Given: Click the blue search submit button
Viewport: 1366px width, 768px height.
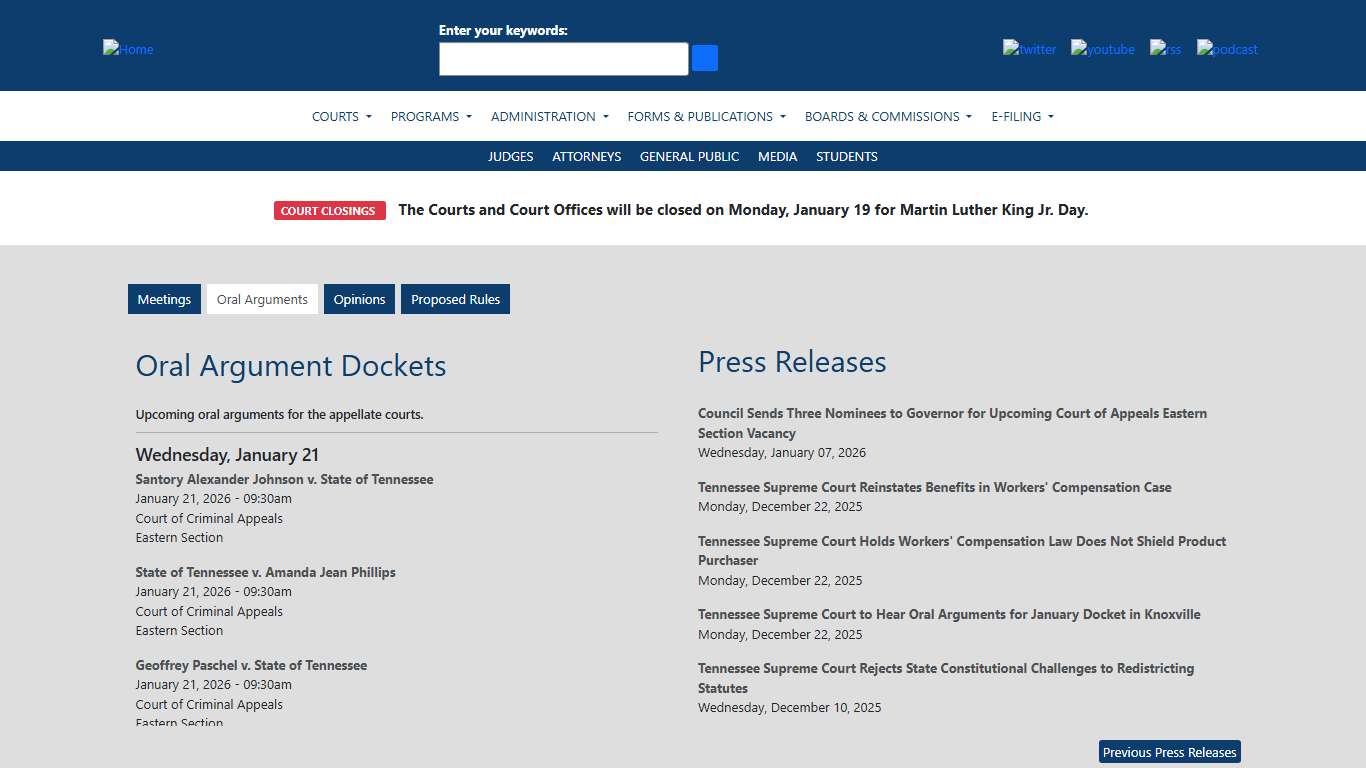Looking at the screenshot, I should pyautogui.click(x=704, y=58).
